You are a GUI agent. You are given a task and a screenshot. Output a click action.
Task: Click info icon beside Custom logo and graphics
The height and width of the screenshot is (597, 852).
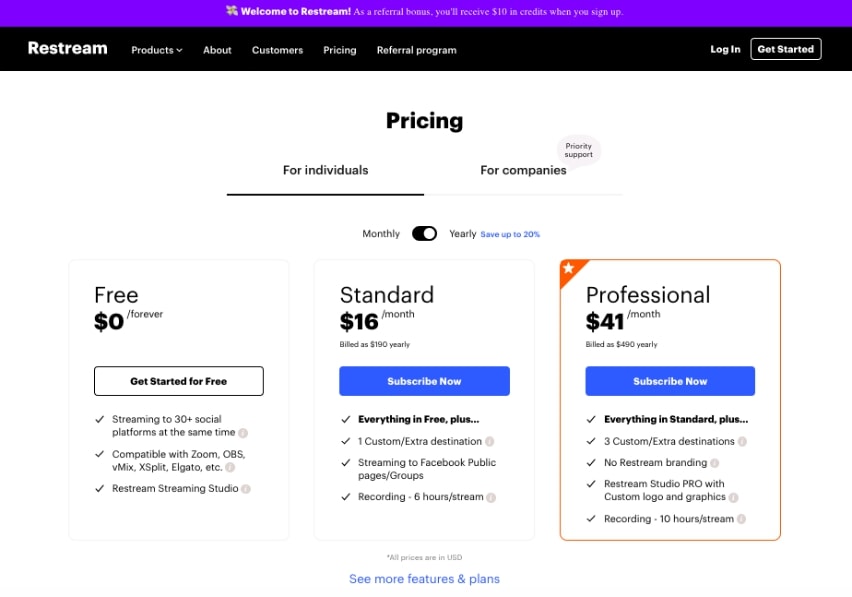(x=734, y=498)
